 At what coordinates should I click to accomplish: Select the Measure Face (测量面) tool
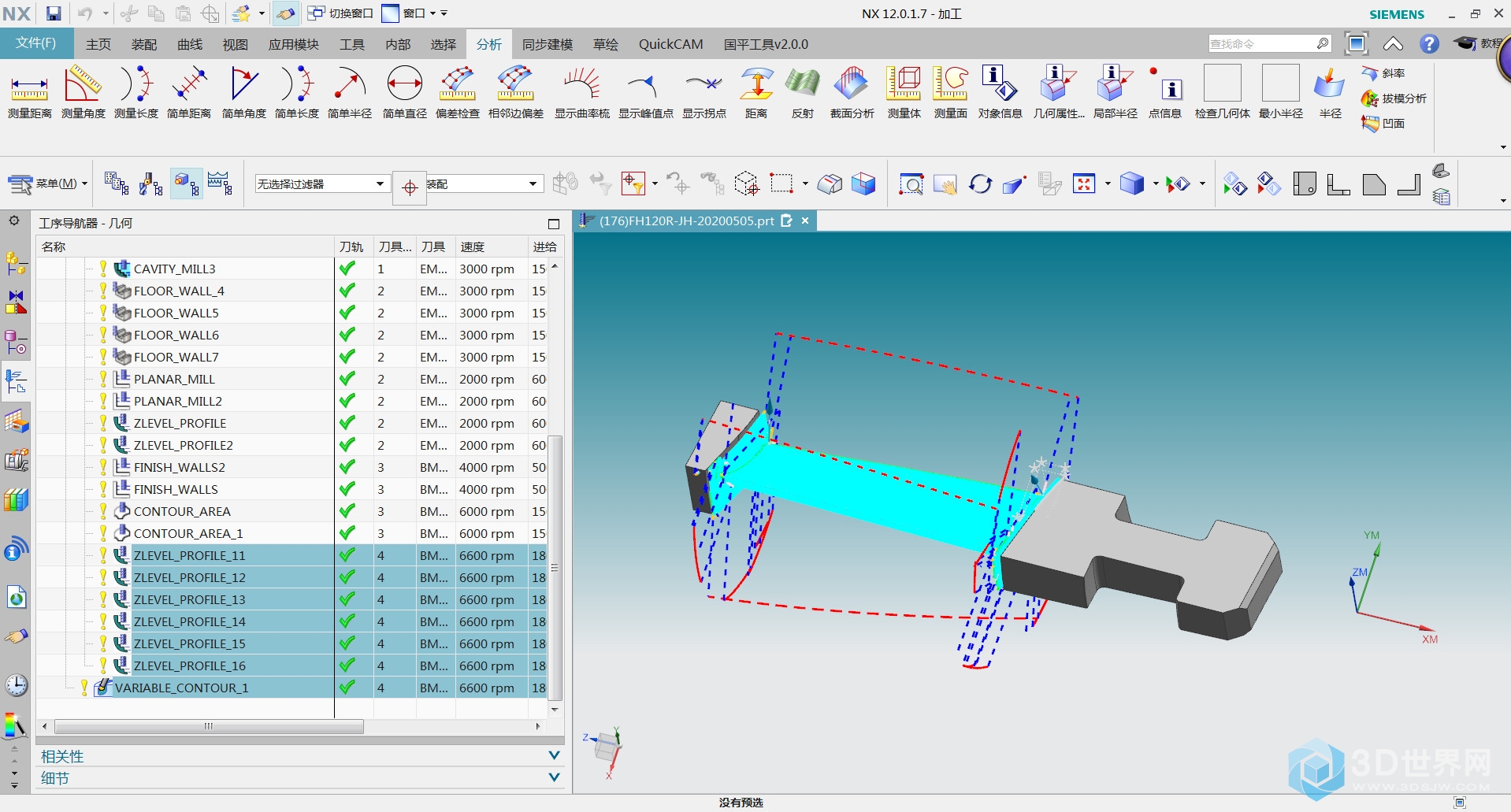click(950, 93)
